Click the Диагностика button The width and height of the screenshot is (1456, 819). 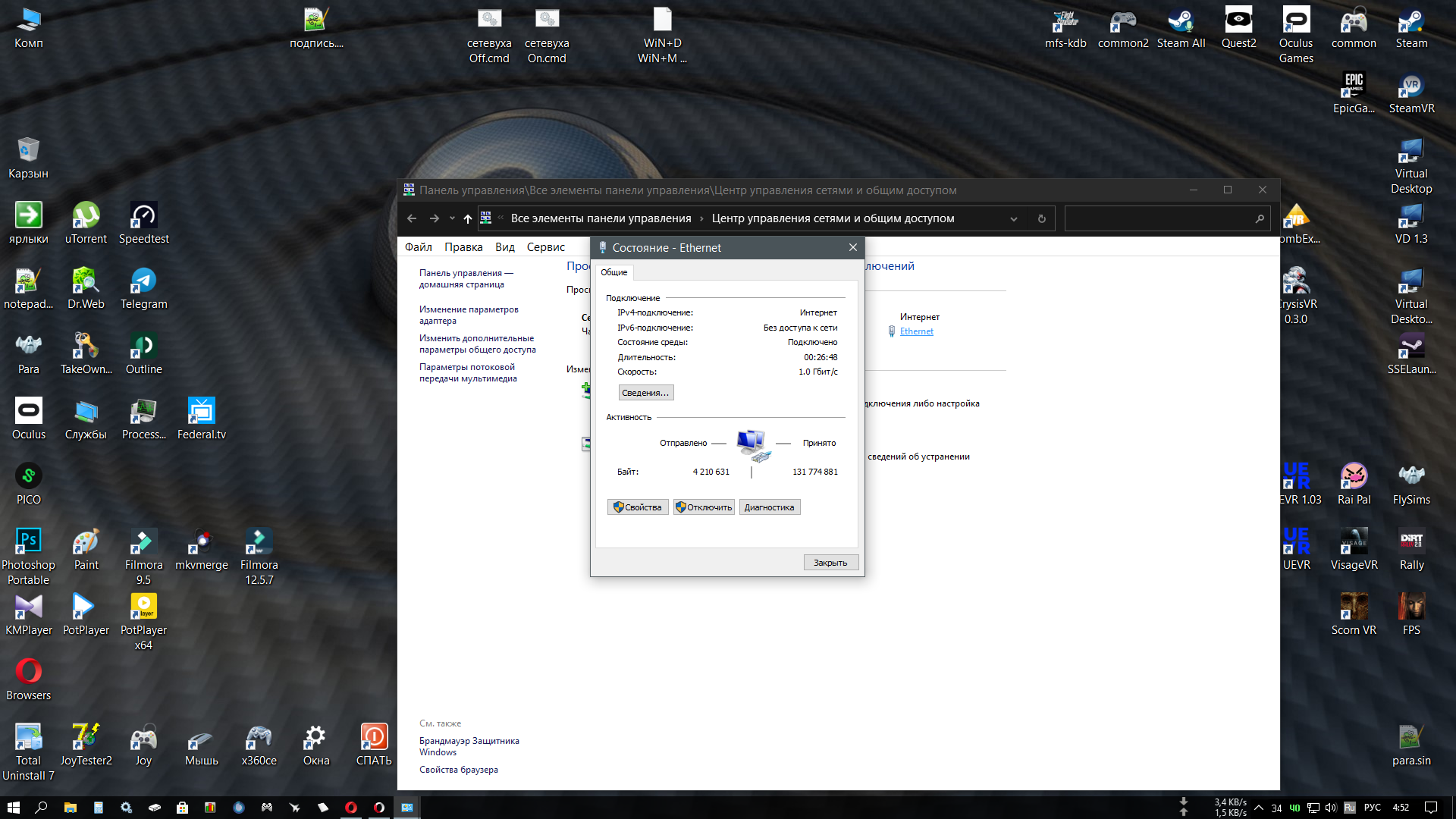pos(769,507)
